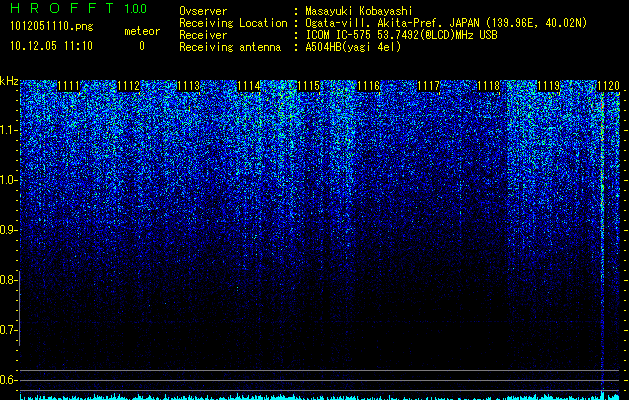The width and height of the screenshot is (629, 400).
Task: Click the kHz axis unit label
Action: coord(9,81)
